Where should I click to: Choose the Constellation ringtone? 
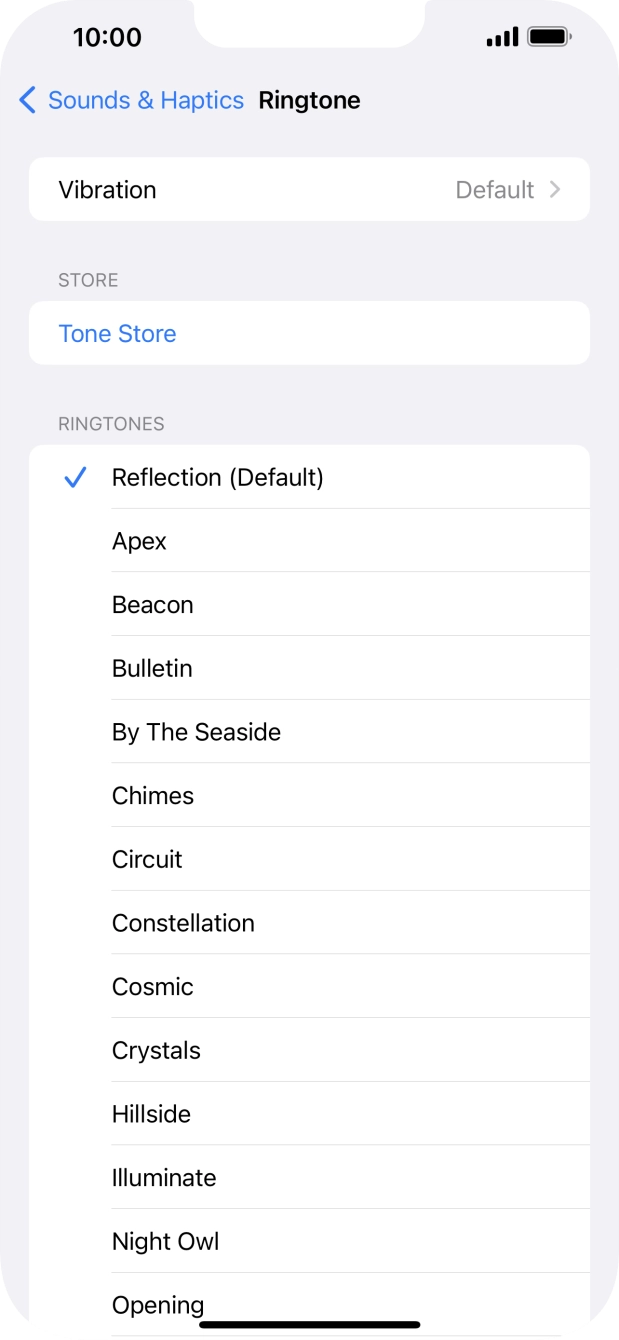pyautogui.click(x=183, y=923)
